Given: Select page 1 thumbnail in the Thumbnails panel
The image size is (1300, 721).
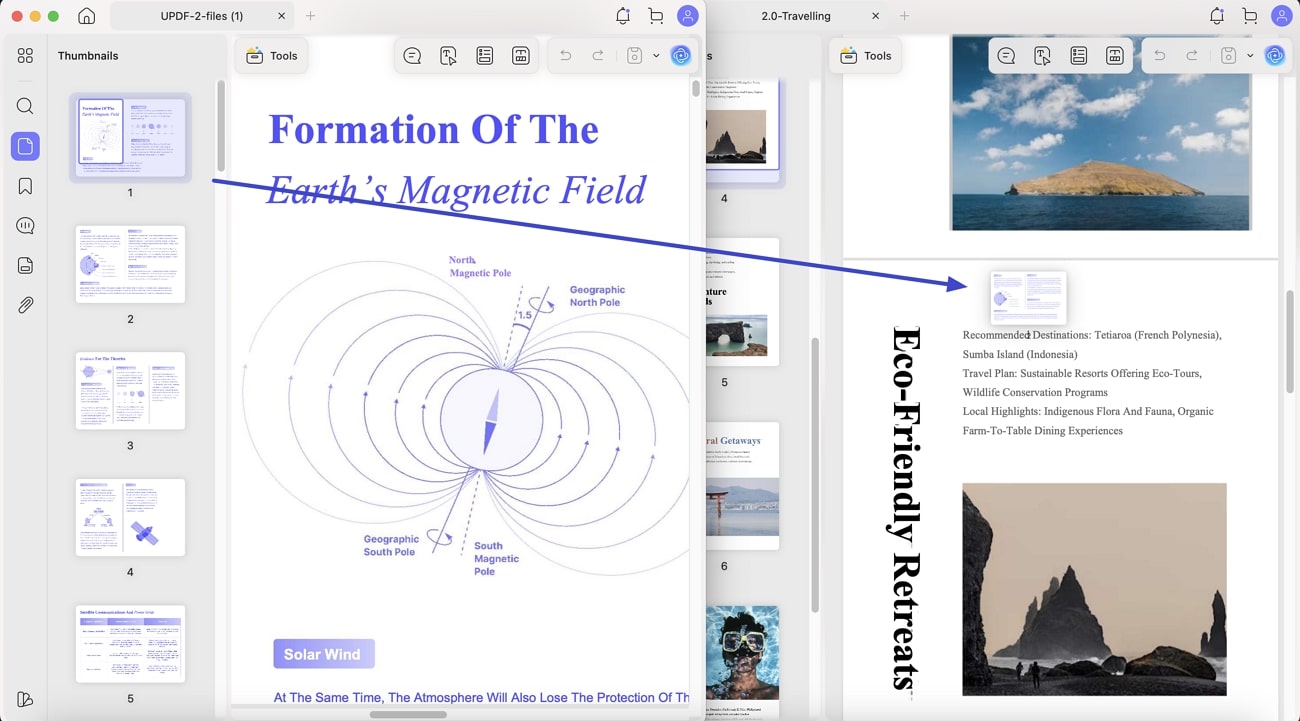Looking at the screenshot, I should point(130,137).
